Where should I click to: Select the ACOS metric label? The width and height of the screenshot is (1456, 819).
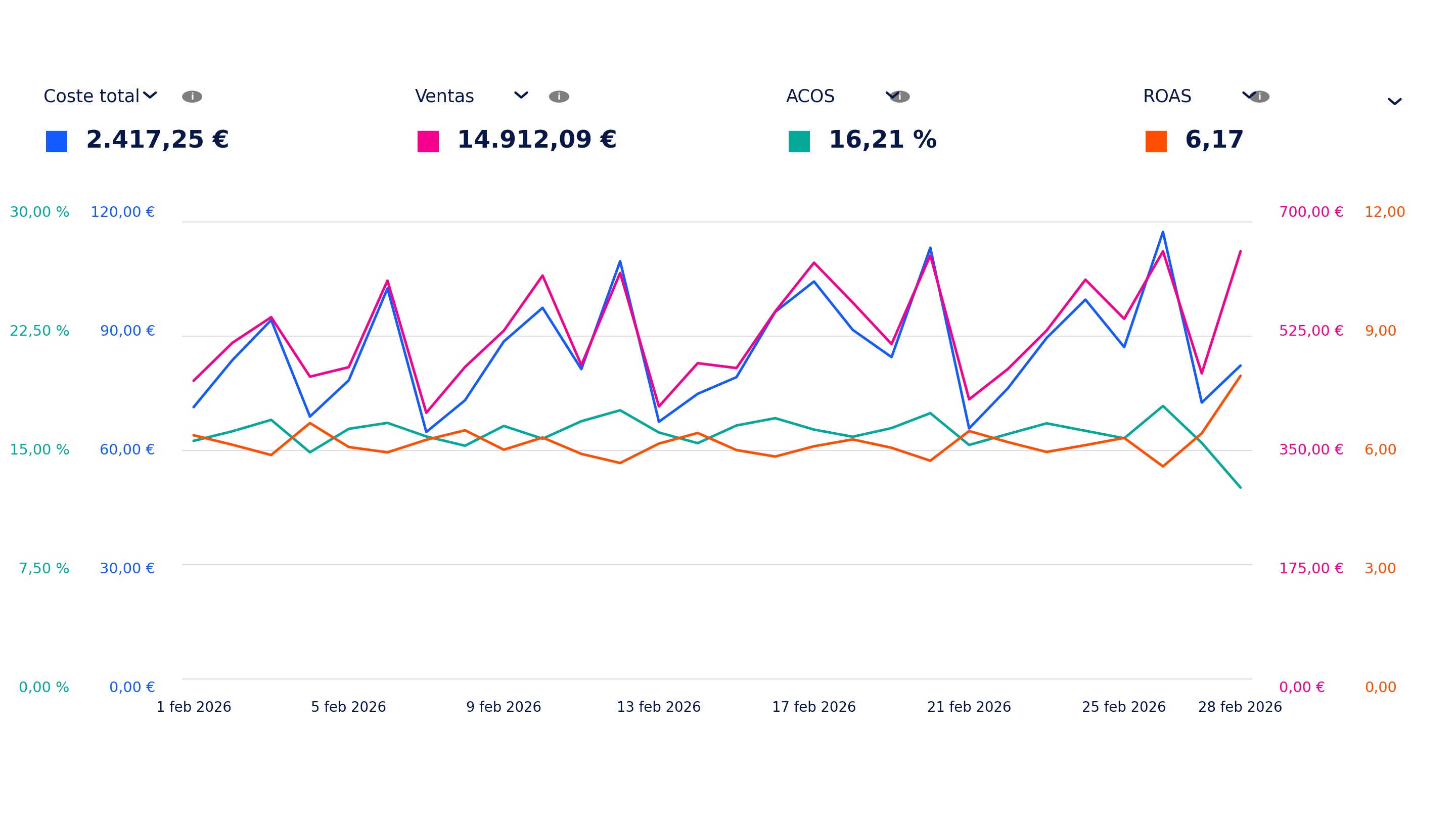tap(810, 97)
